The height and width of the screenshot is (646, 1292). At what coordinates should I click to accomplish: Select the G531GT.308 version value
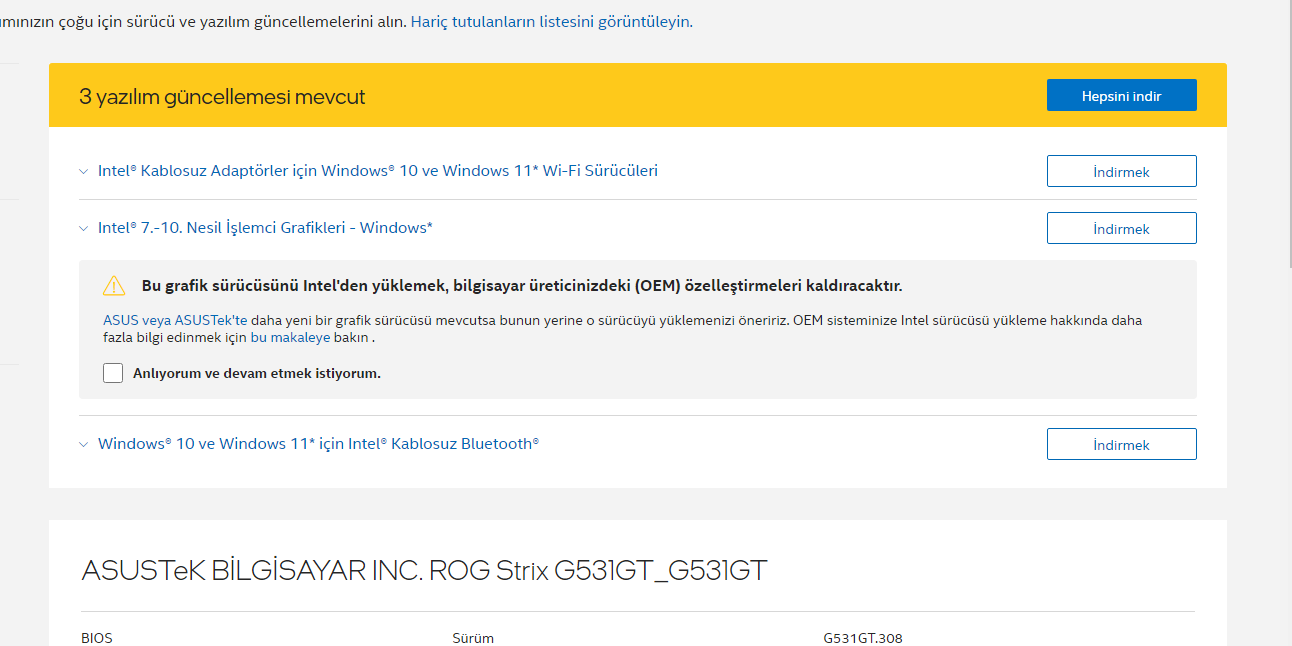863,638
